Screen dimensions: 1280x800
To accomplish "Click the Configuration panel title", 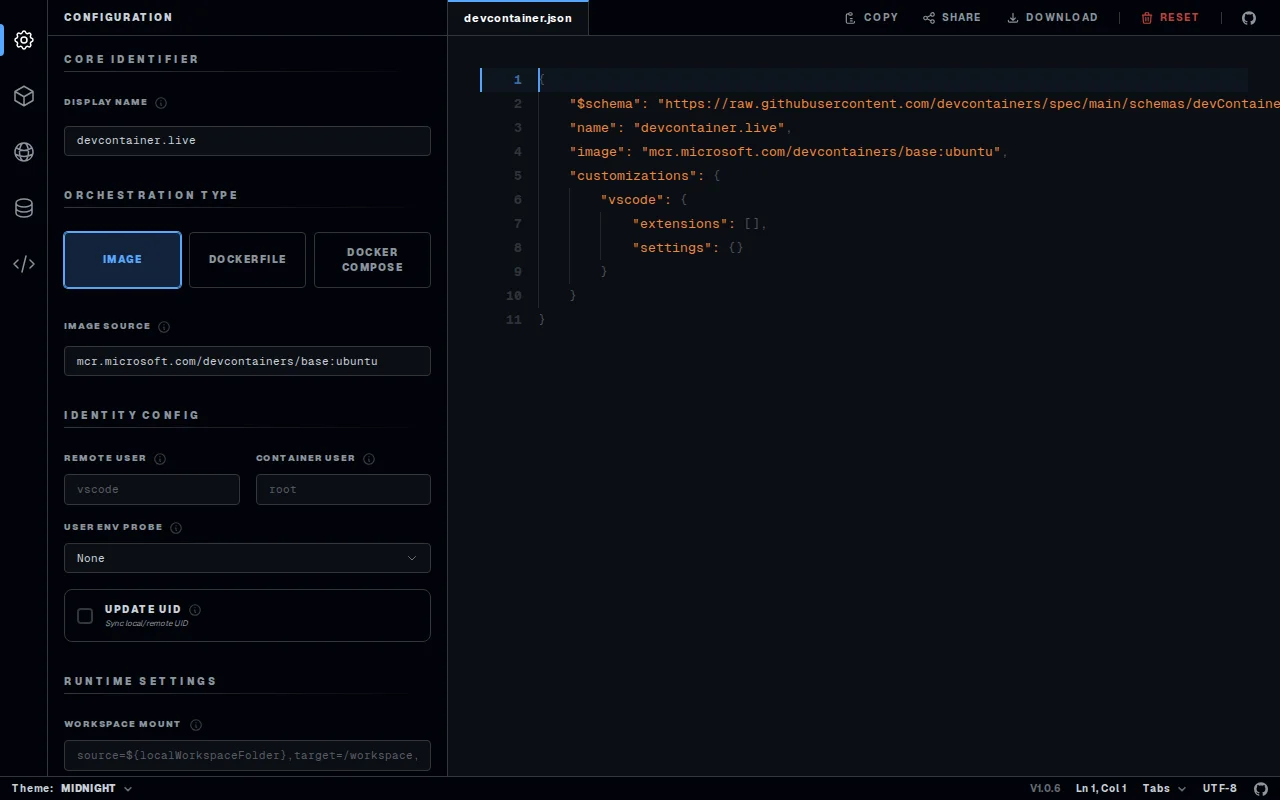I will pyautogui.click(x=118, y=17).
